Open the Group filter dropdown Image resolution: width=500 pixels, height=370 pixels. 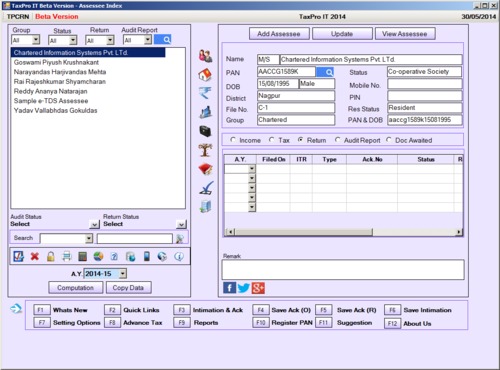coord(36,40)
